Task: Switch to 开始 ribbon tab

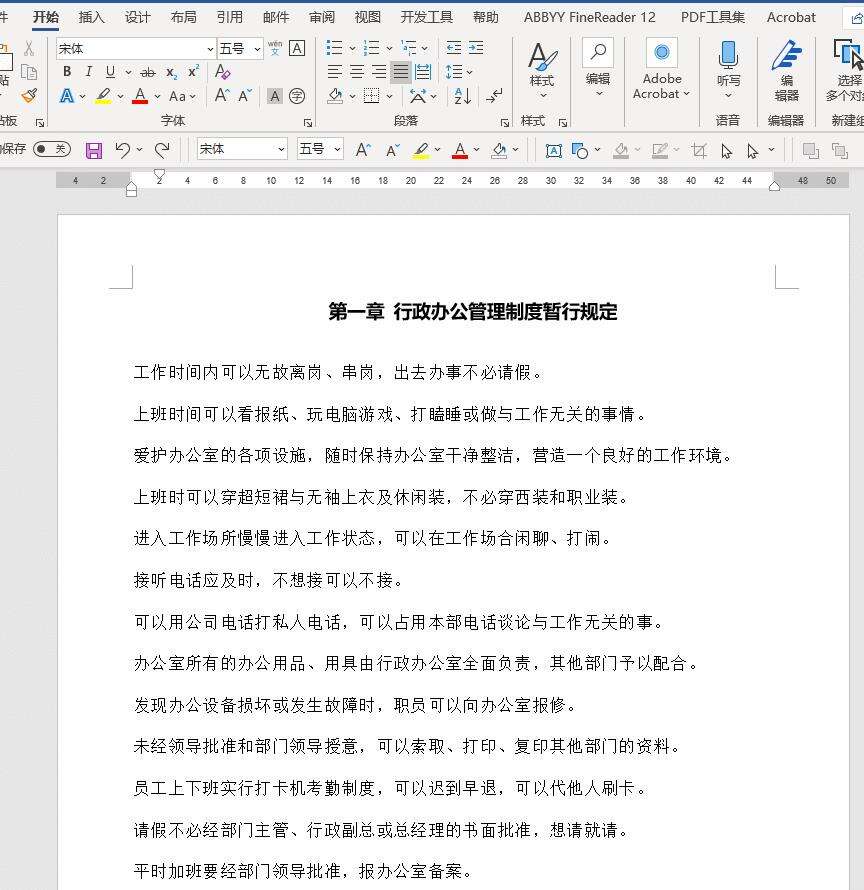Action: click(x=45, y=17)
